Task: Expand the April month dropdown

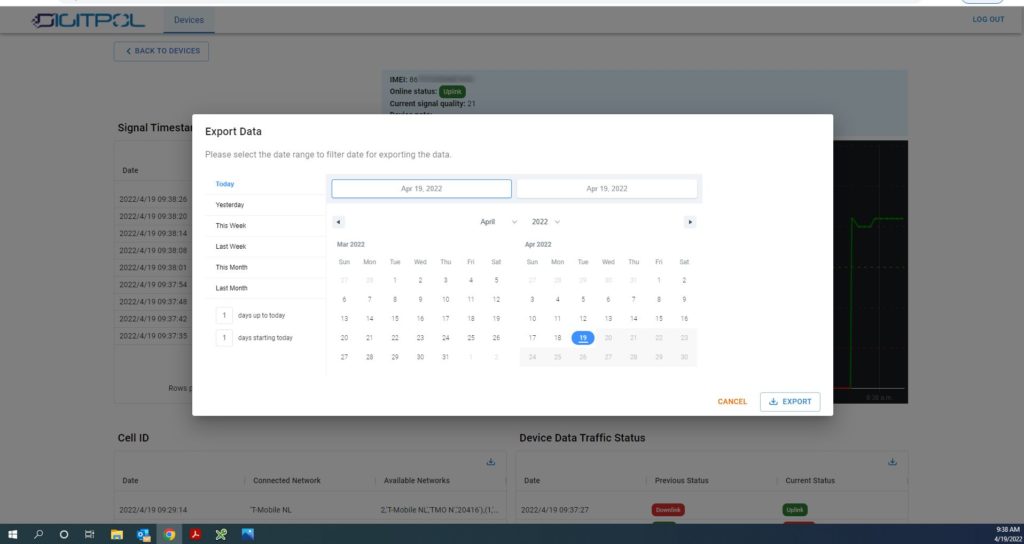Action: (498, 222)
